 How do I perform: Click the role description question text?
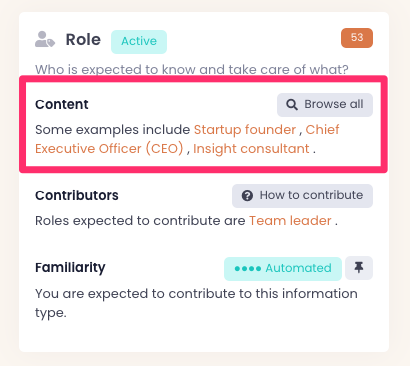coord(192,70)
